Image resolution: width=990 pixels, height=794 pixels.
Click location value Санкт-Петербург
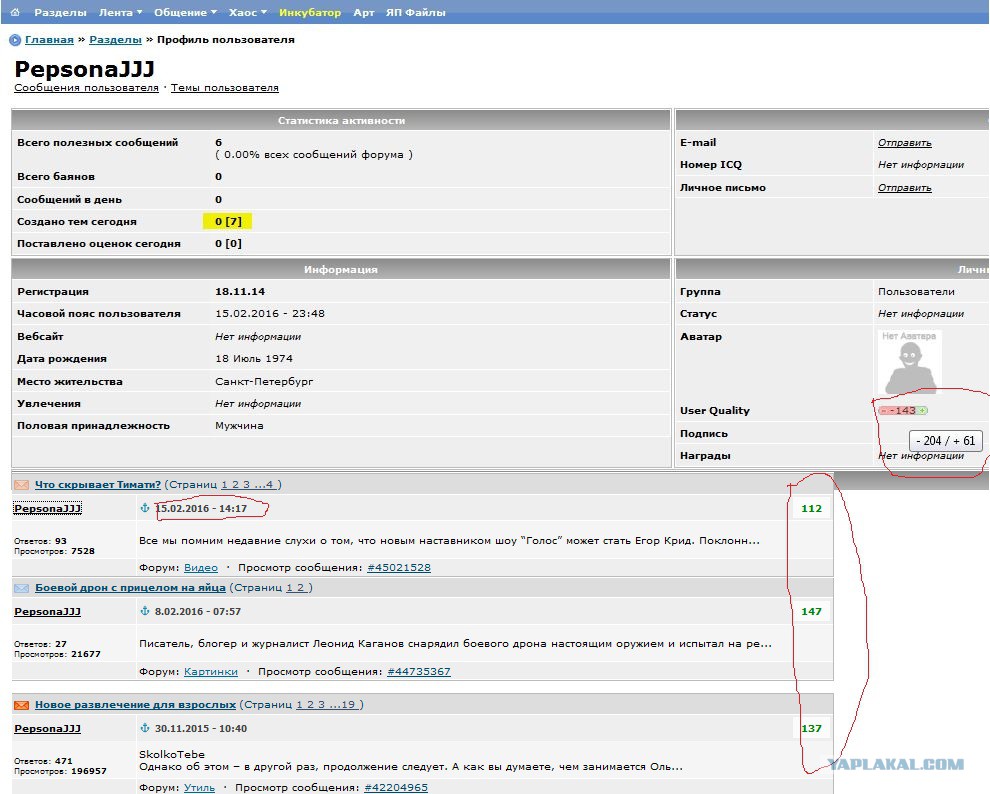[x=264, y=382]
